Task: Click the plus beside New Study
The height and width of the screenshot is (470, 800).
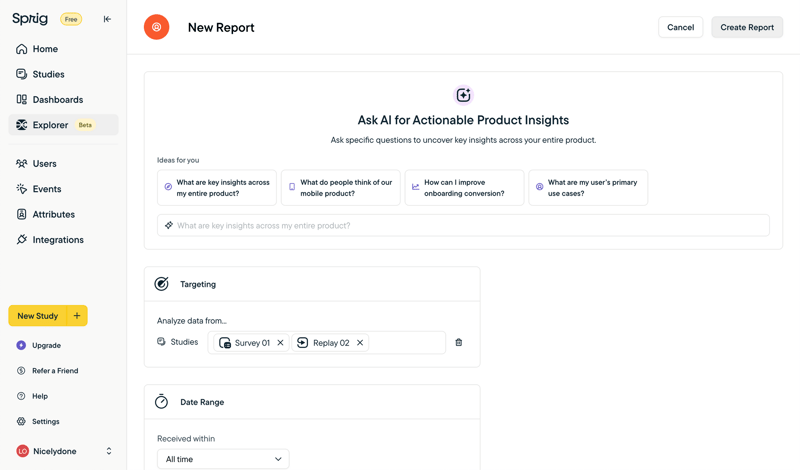Action: pyautogui.click(x=77, y=316)
